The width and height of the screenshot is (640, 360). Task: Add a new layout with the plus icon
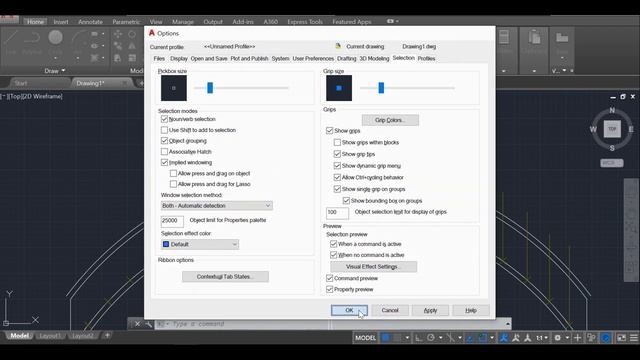click(x=107, y=336)
